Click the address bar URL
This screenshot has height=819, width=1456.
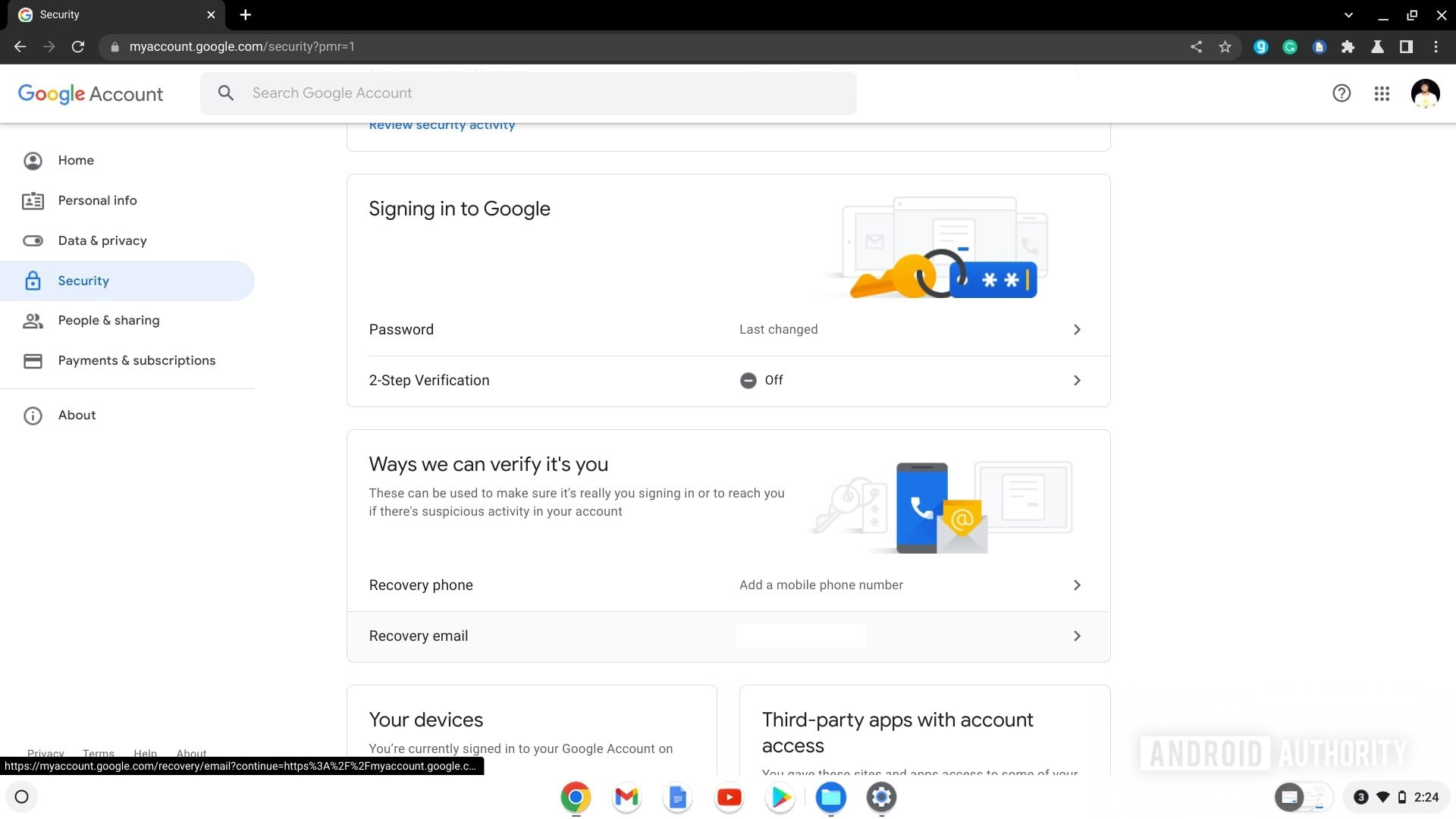pyautogui.click(x=242, y=47)
